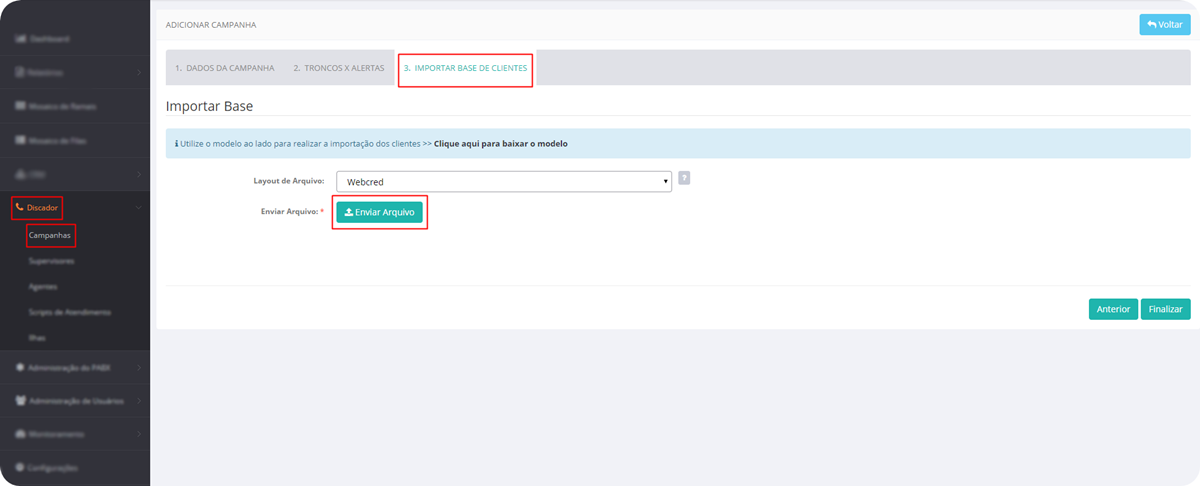The width and height of the screenshot is (1200, 486).
Task: Click the help question mark icon beside layout dropdown
Action: point(684,178)
